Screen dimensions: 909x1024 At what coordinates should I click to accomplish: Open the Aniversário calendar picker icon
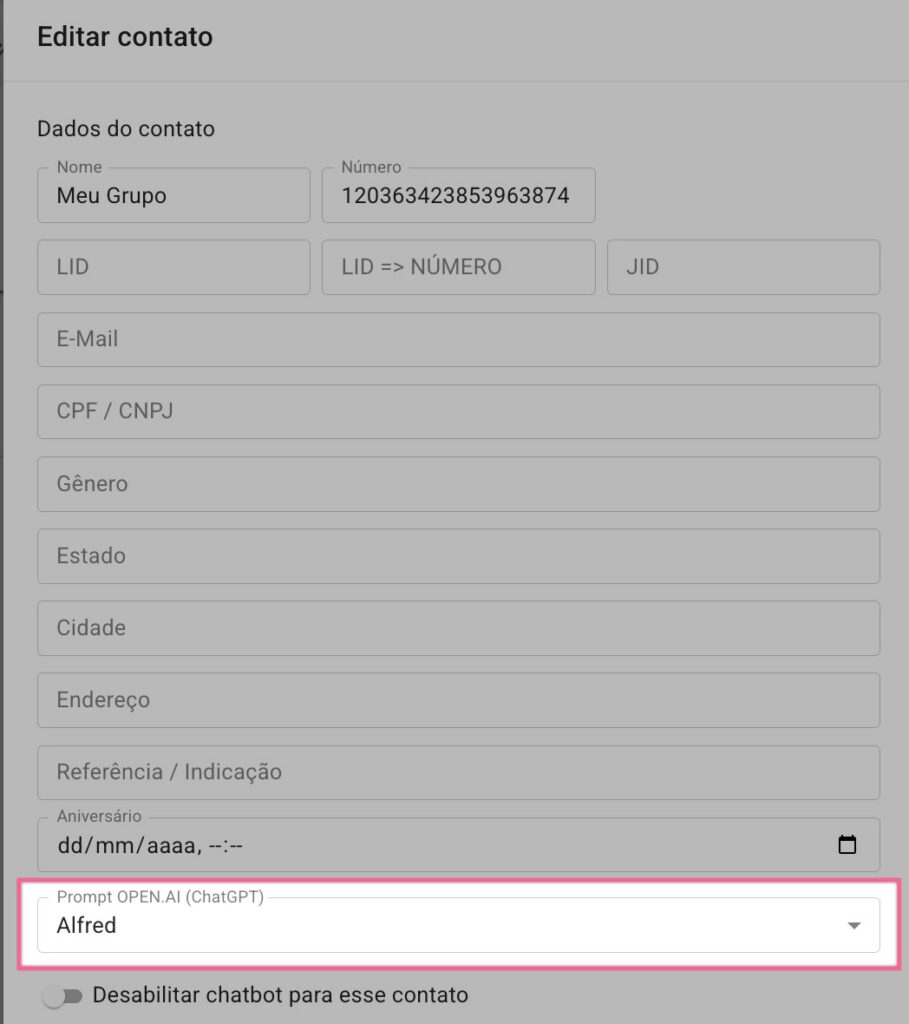point(847,844)
